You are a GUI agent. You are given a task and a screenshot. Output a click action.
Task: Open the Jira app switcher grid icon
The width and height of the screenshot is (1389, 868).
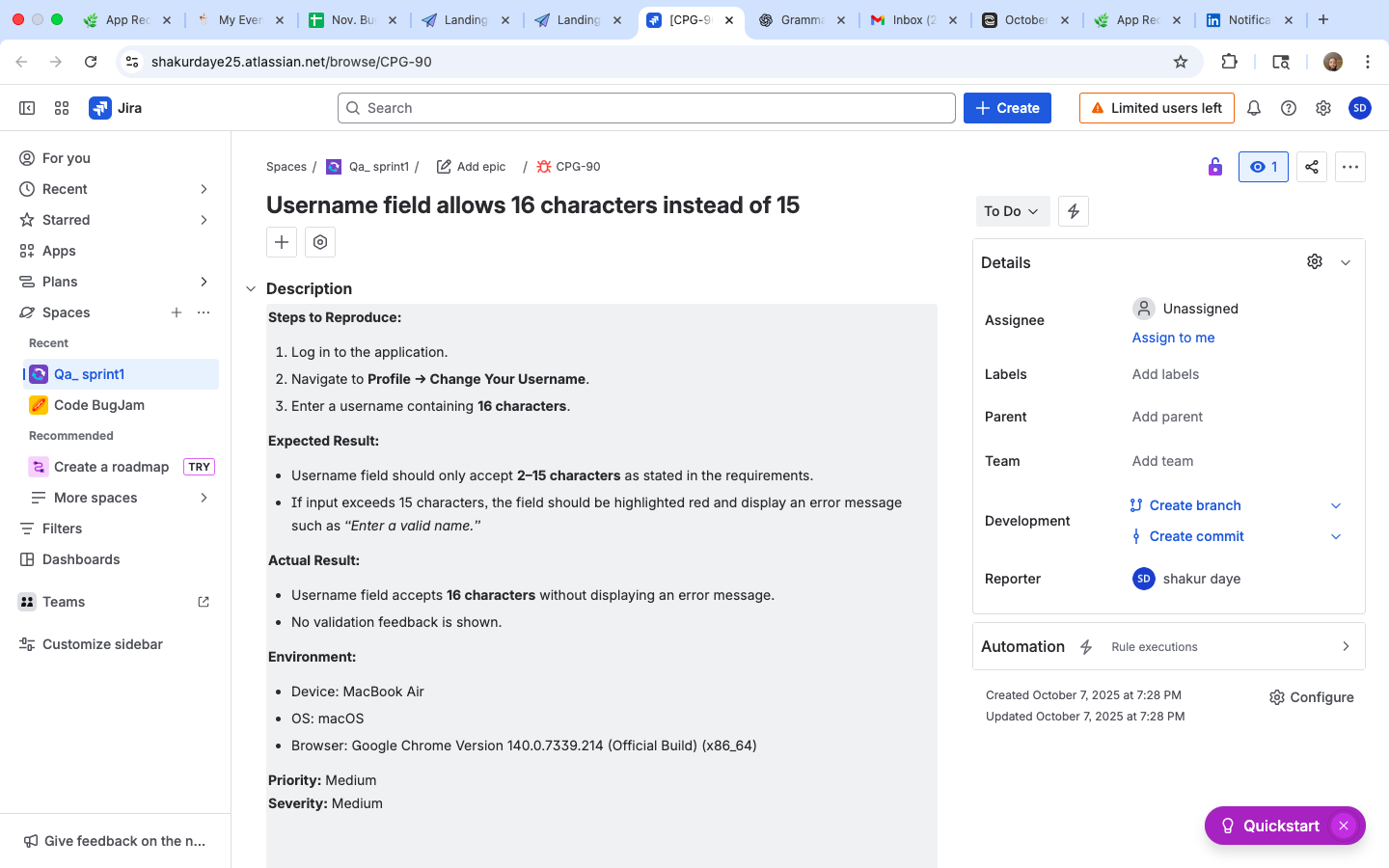(x=62, y=108)
